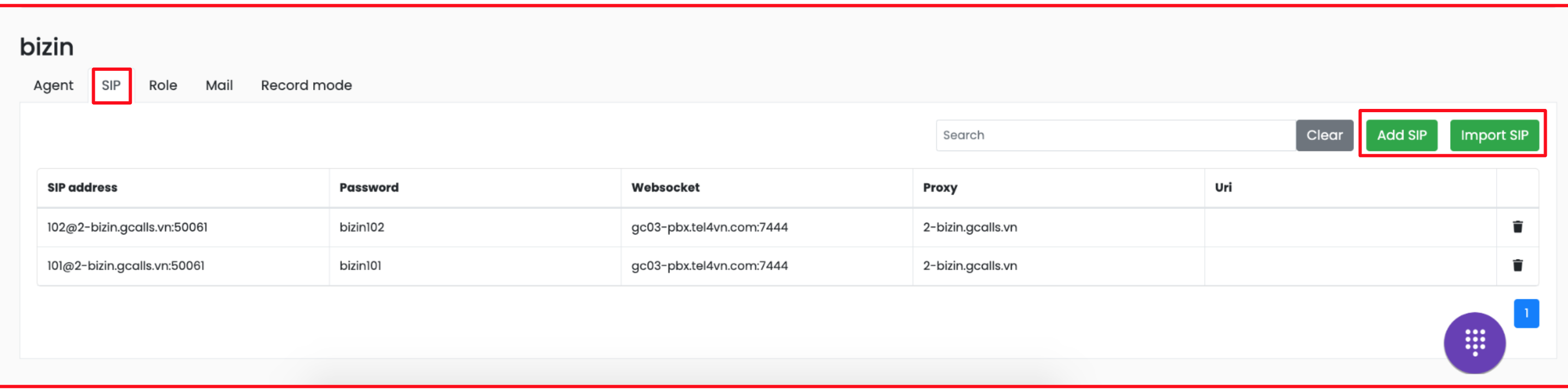Select the bizin102 password cell
1568x391 pixels.
click(362, 227)
